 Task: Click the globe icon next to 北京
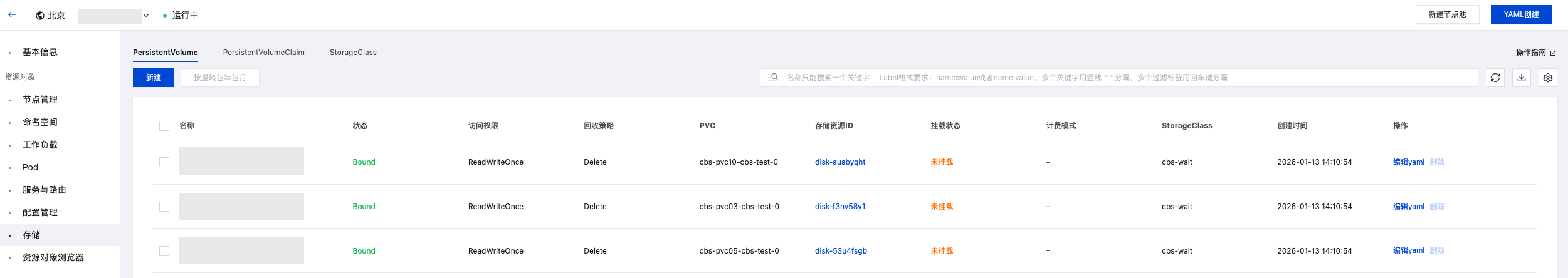click(40, 16)
